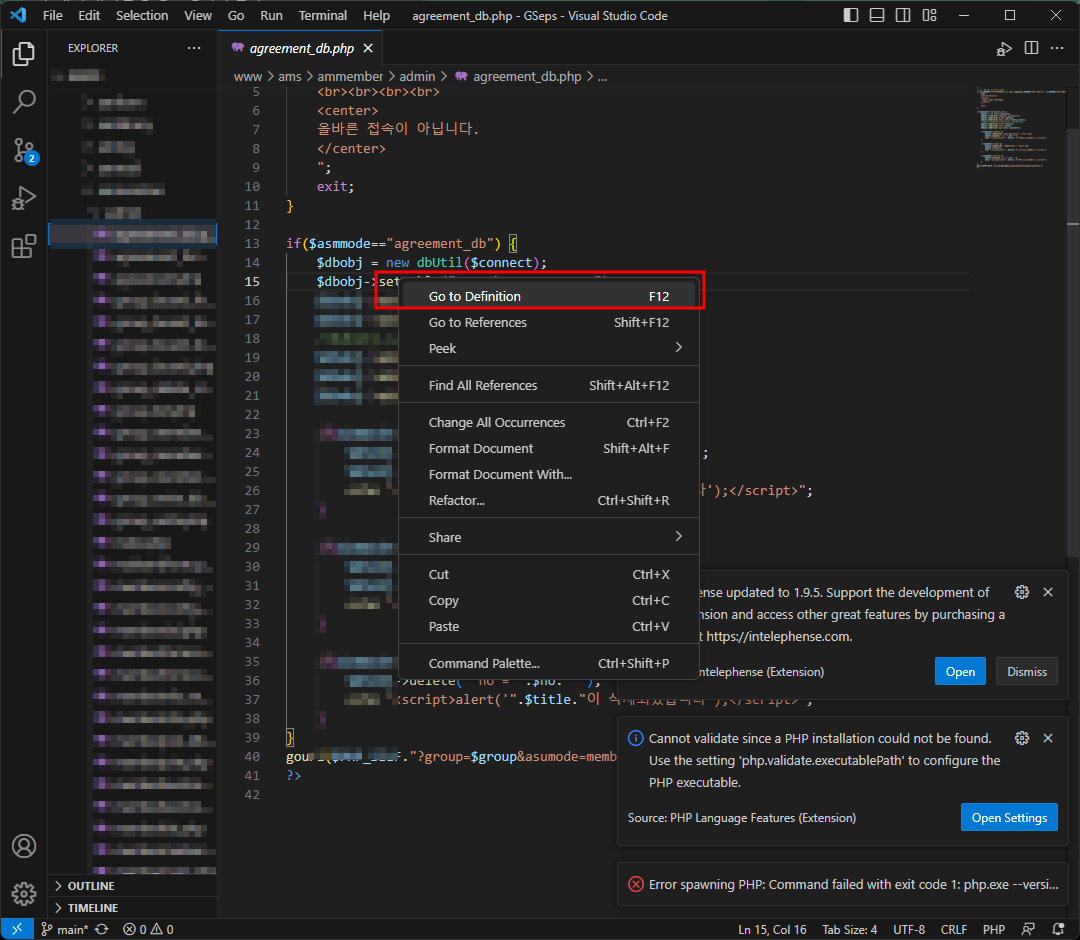Image resolution: width=1080 pixels, height=940 pixels.
Task: Click the Open Settings button
Action: [1009, 817]
